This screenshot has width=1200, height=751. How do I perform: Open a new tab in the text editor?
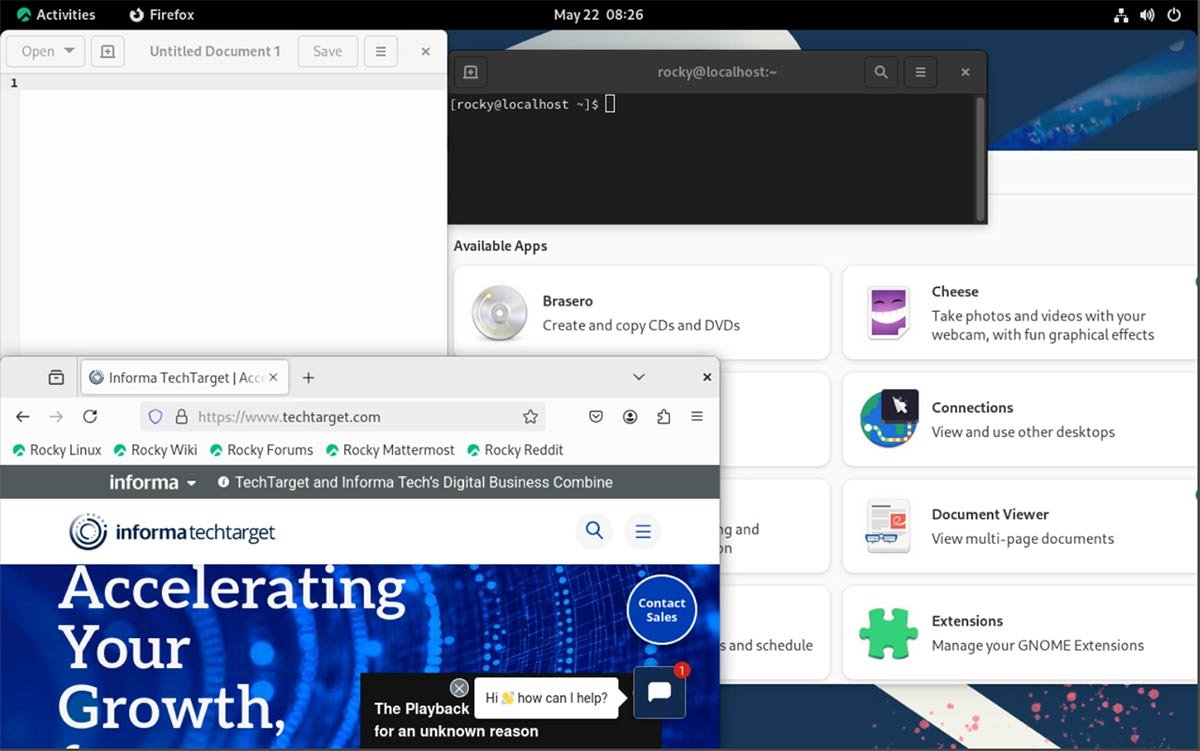107,51
